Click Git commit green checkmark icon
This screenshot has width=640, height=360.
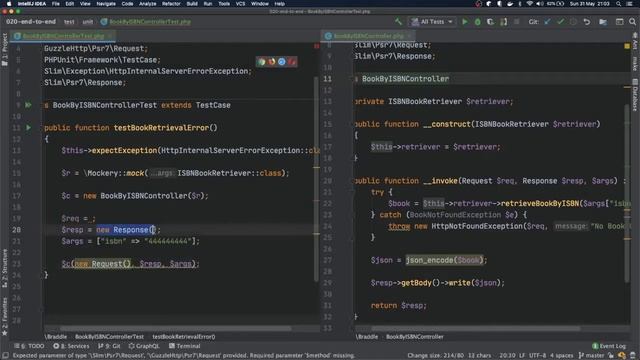pos(560,22)
